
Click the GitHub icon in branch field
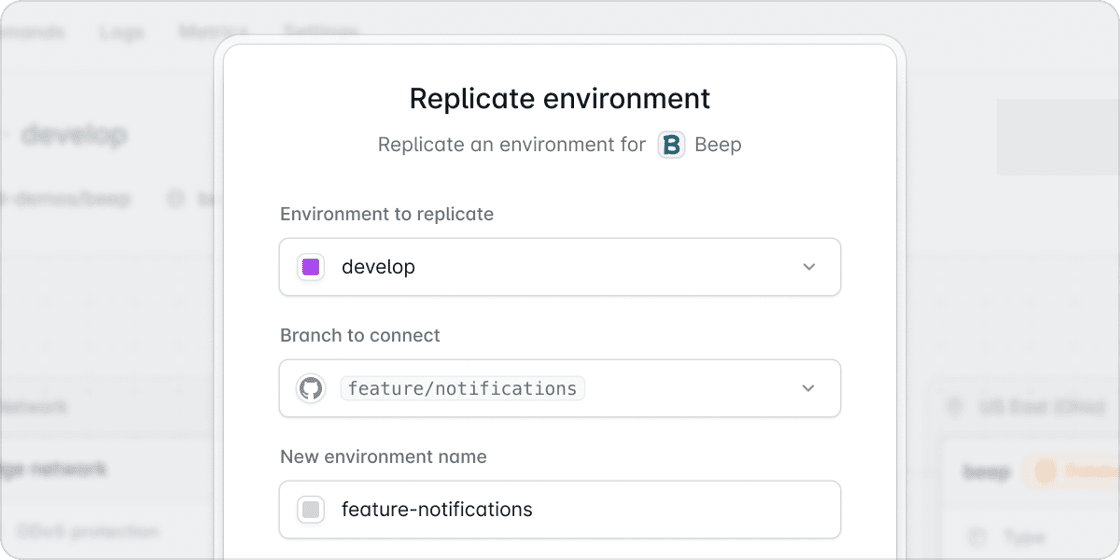tap(311, 388)
